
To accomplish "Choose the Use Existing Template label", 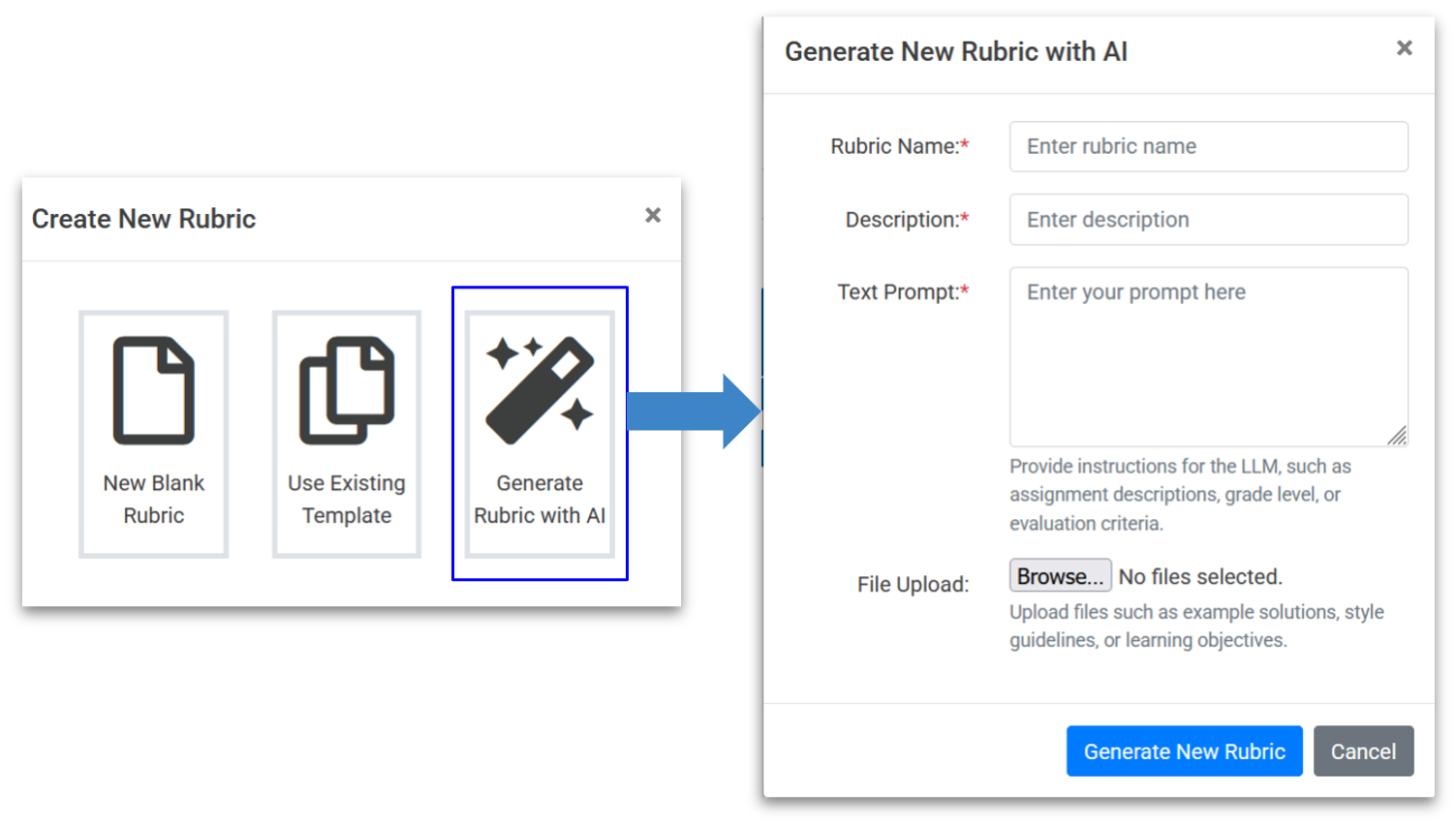I will [x=347, y=499].
